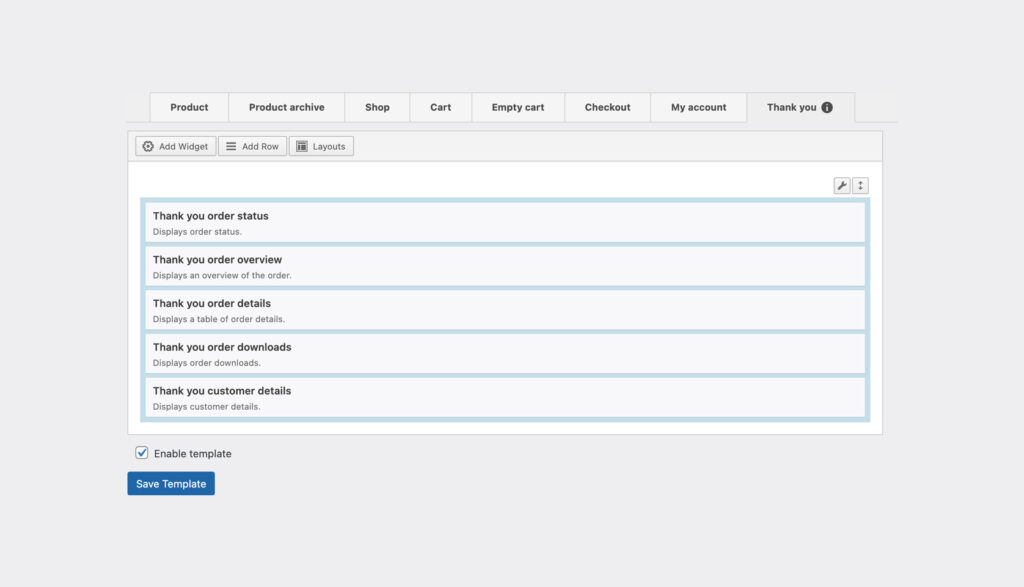The image size is (1024, 587).
Task: Click the Add Widget button
Action: (x=176, y=147)
